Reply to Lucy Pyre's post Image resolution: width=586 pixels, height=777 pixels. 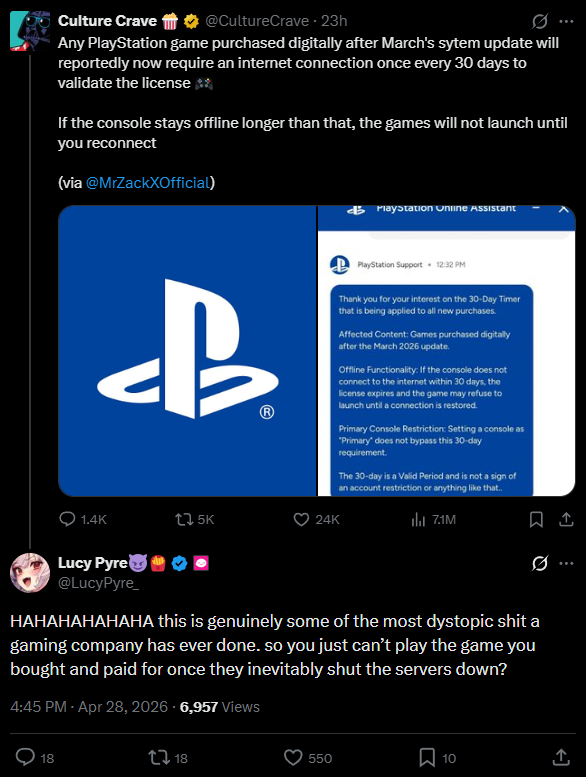pos(25,757)
